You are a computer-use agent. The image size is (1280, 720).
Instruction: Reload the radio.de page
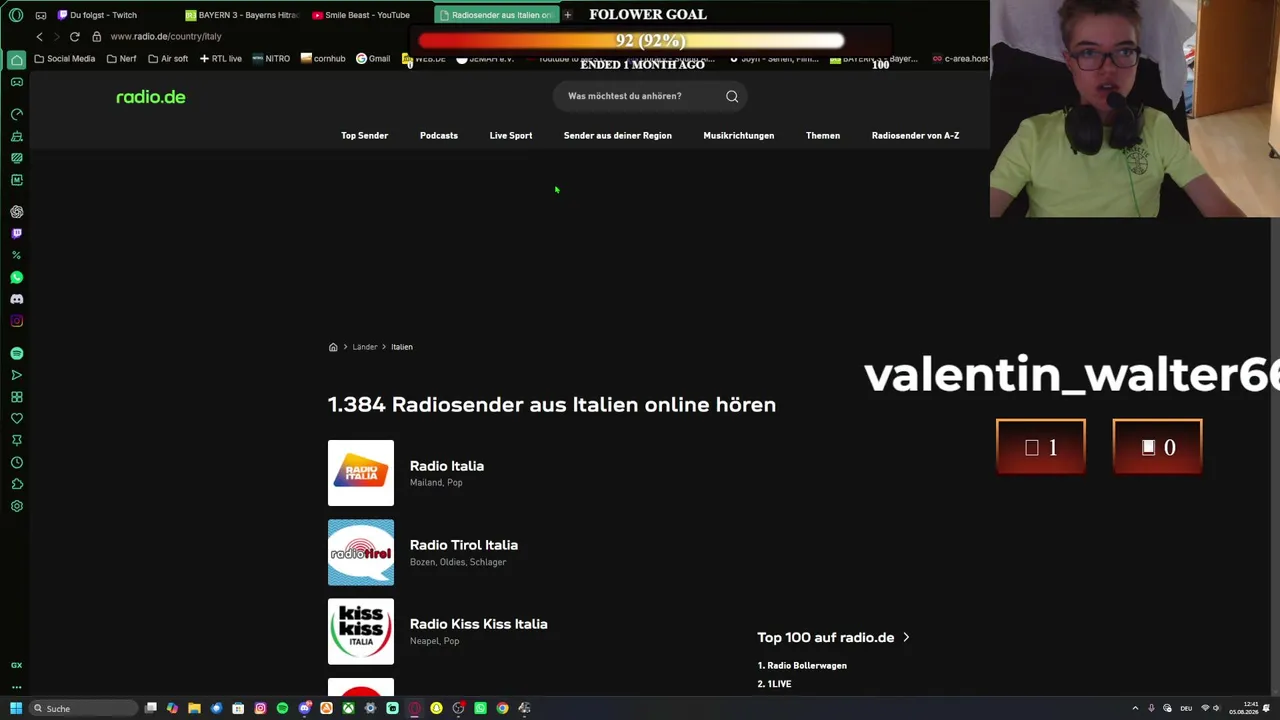pos(74,37)
